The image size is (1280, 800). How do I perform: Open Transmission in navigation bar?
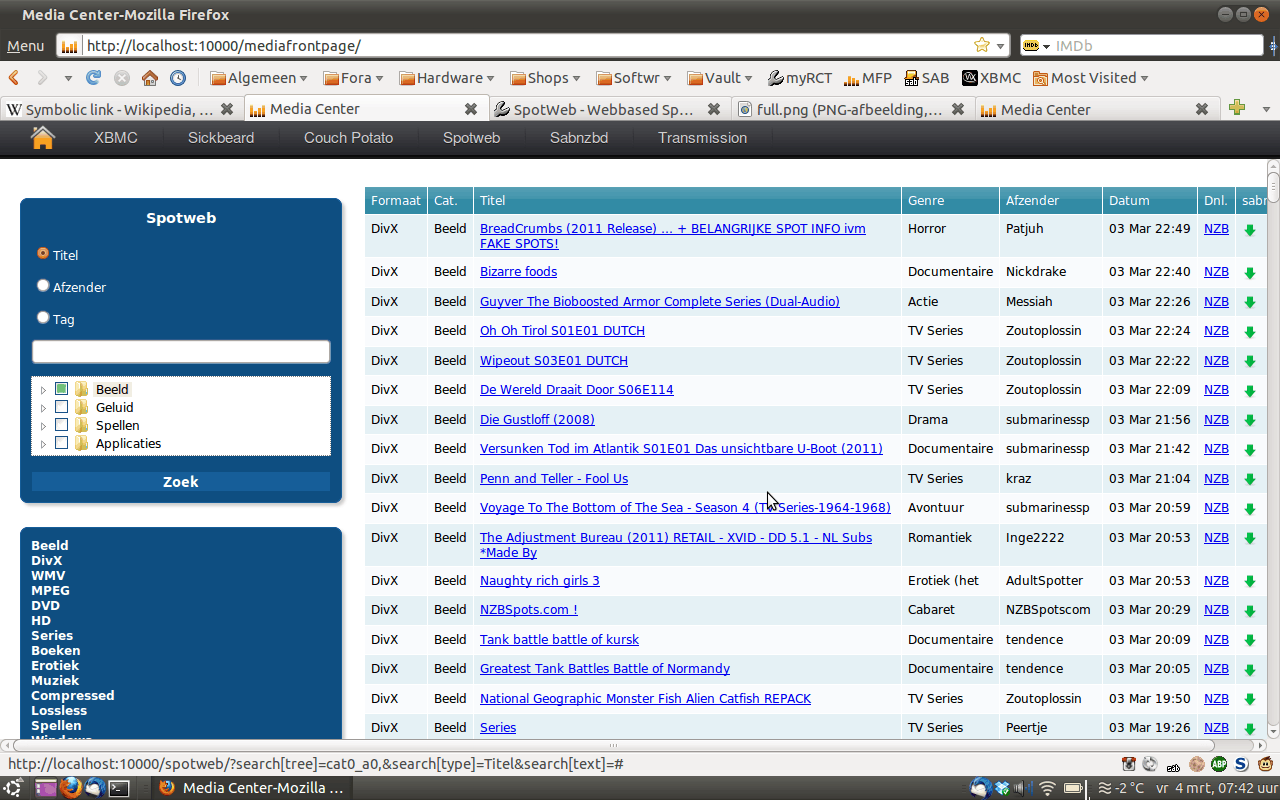coord(702,138)
